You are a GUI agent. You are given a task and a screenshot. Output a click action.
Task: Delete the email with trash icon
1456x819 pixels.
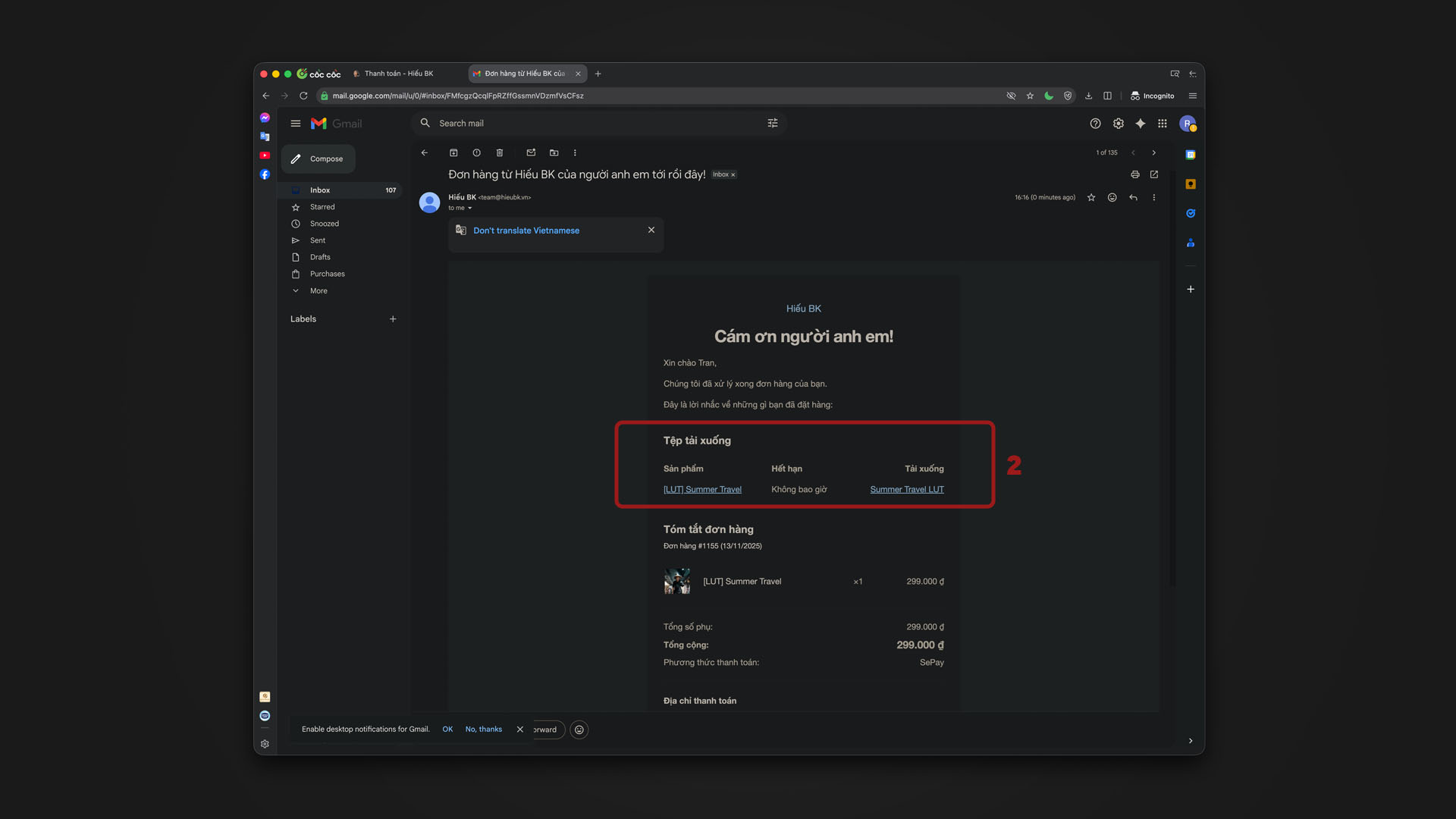(499, 152)
